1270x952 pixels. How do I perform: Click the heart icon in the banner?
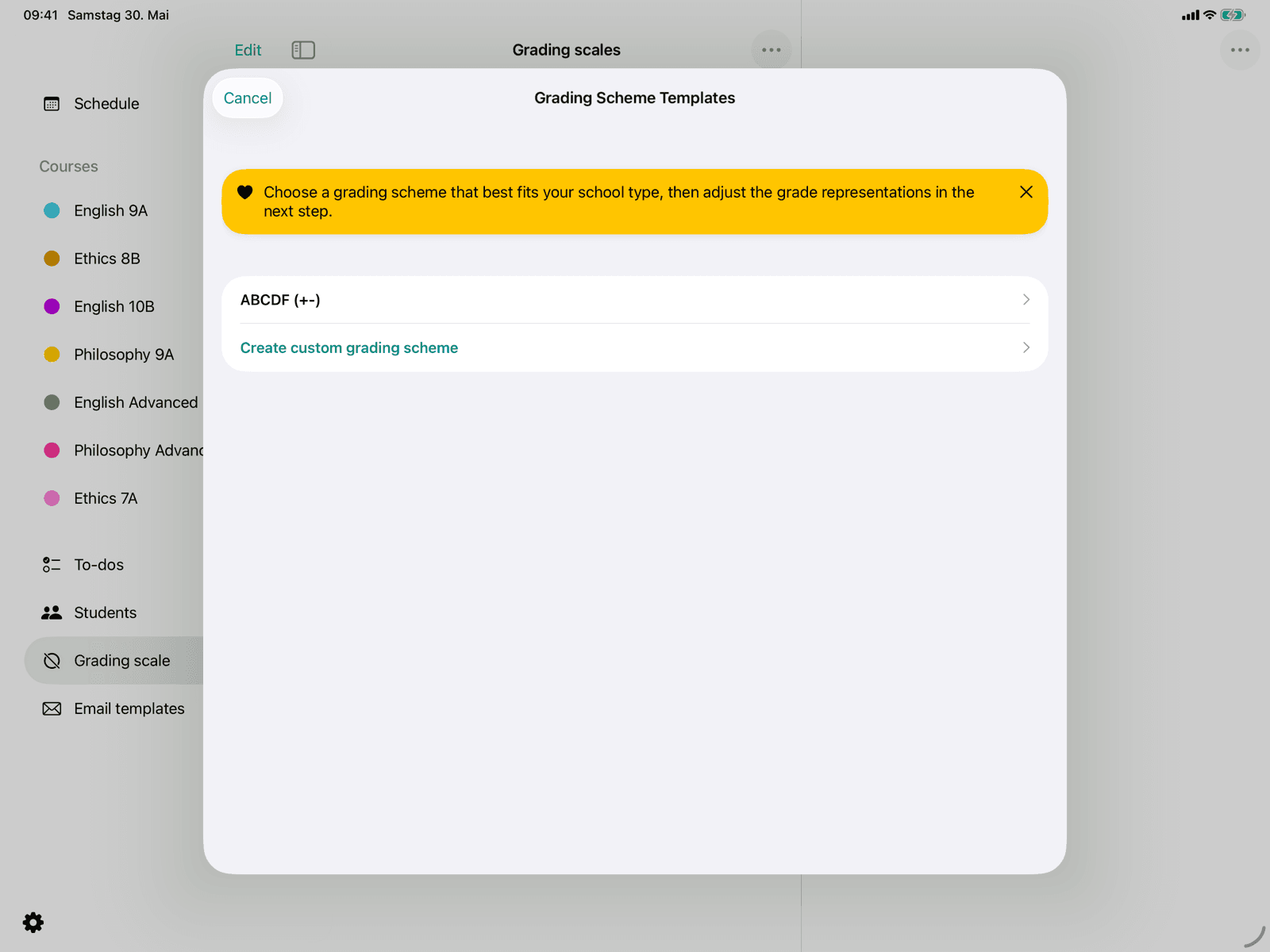click(x=245, y=192)
